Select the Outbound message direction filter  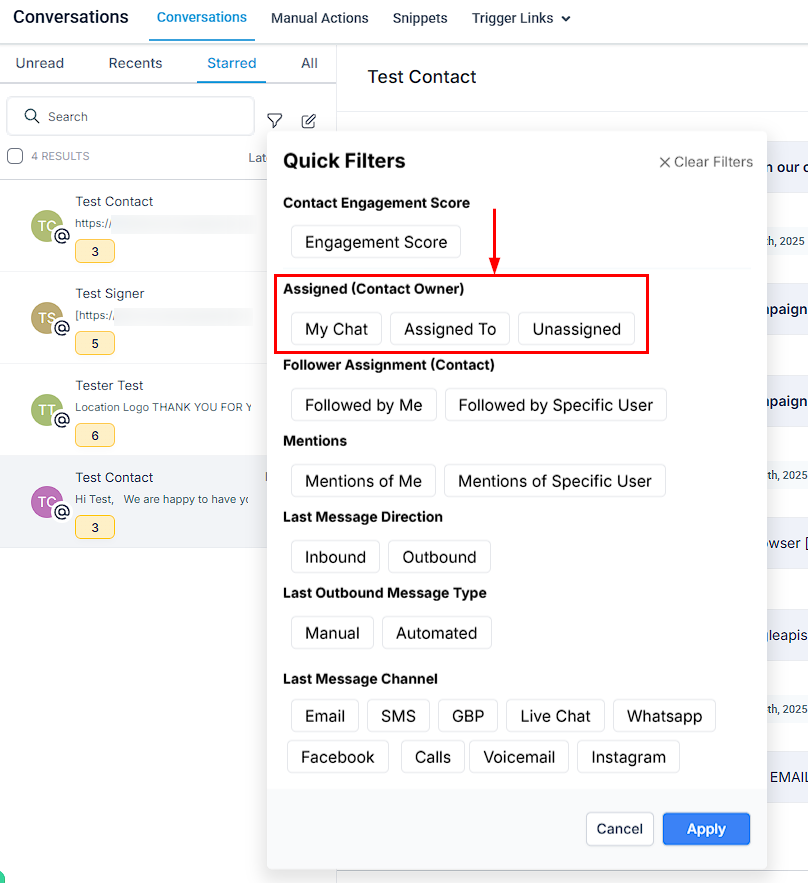coord(439,557)
